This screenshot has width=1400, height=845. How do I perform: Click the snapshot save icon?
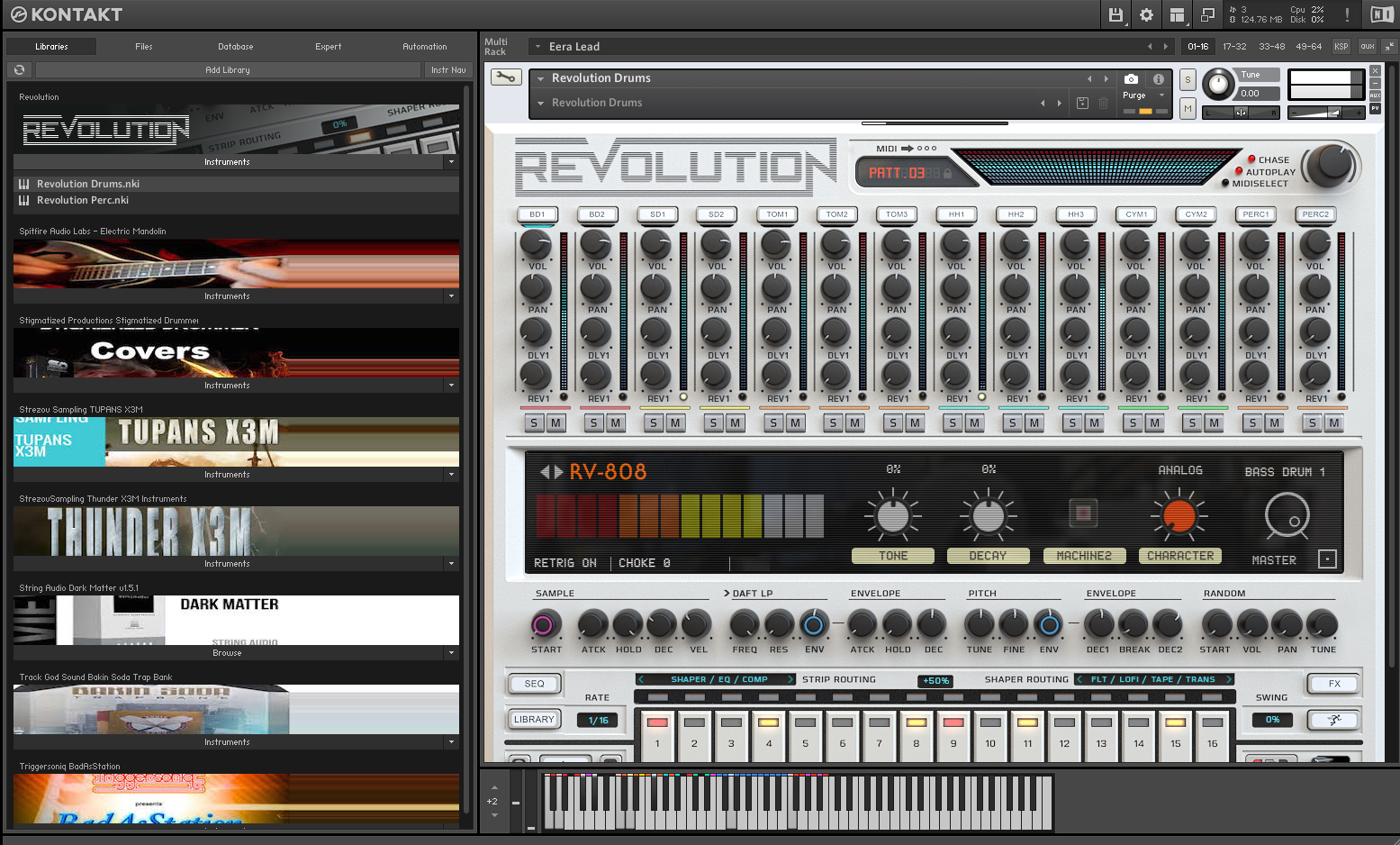tap(1082, 104)
